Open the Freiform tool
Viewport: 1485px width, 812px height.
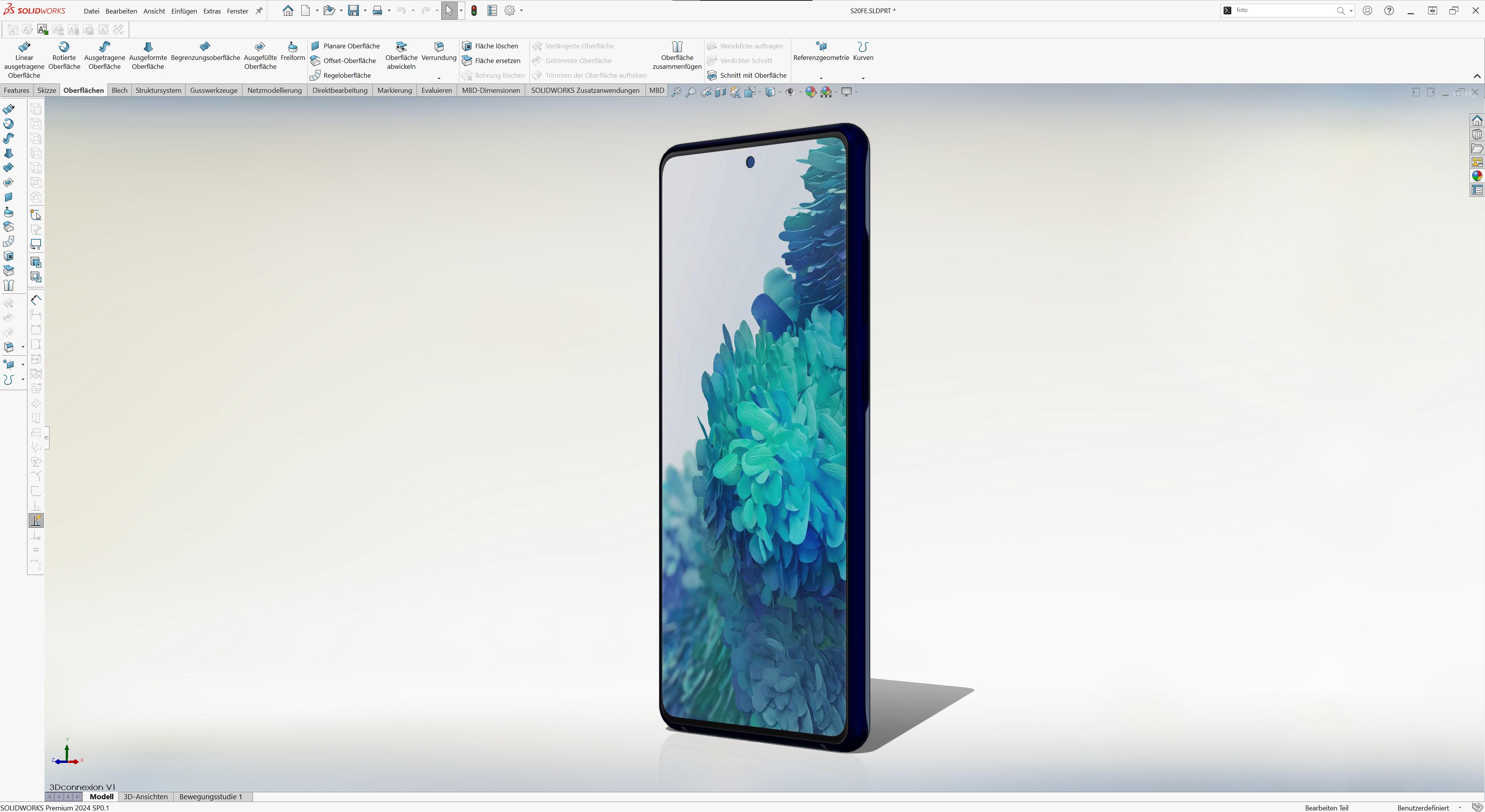point(293,51)
